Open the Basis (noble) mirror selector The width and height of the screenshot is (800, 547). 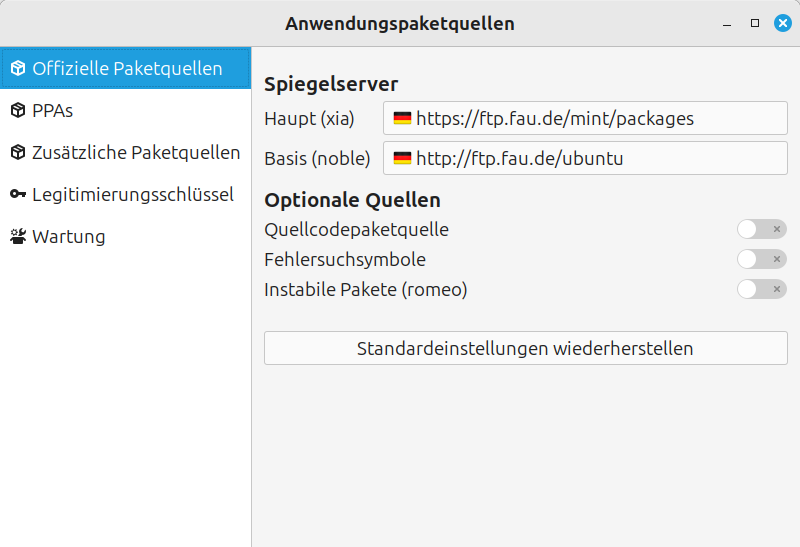[x=585, y=158]
